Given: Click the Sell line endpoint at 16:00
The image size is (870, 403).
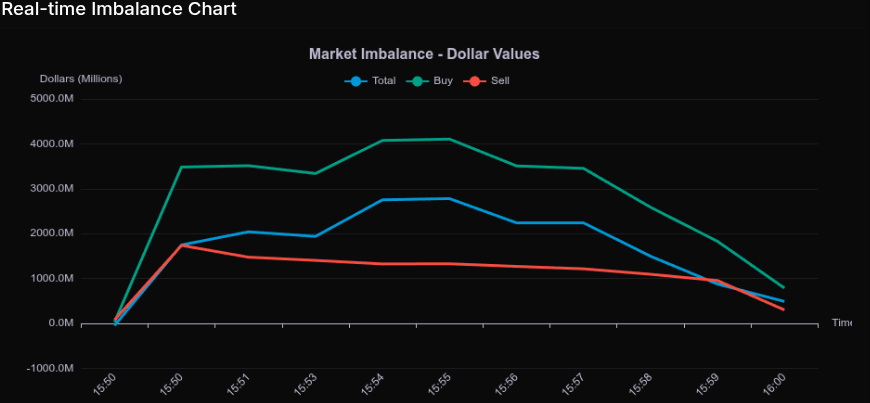Looking at the screenshot, I should tap(783, 309).
